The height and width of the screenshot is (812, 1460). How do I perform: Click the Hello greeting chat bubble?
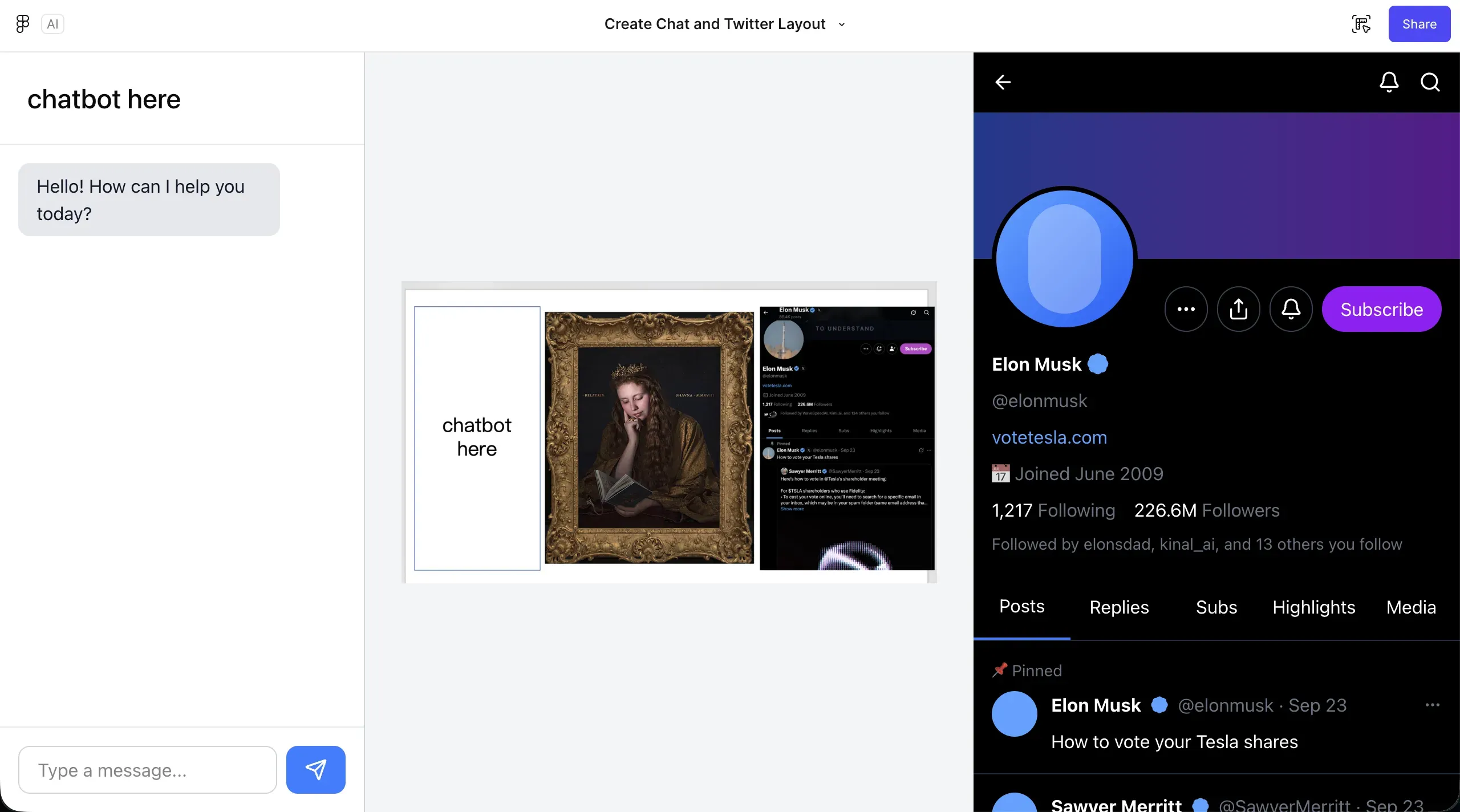pyautogui.click(x=149, y=200)
